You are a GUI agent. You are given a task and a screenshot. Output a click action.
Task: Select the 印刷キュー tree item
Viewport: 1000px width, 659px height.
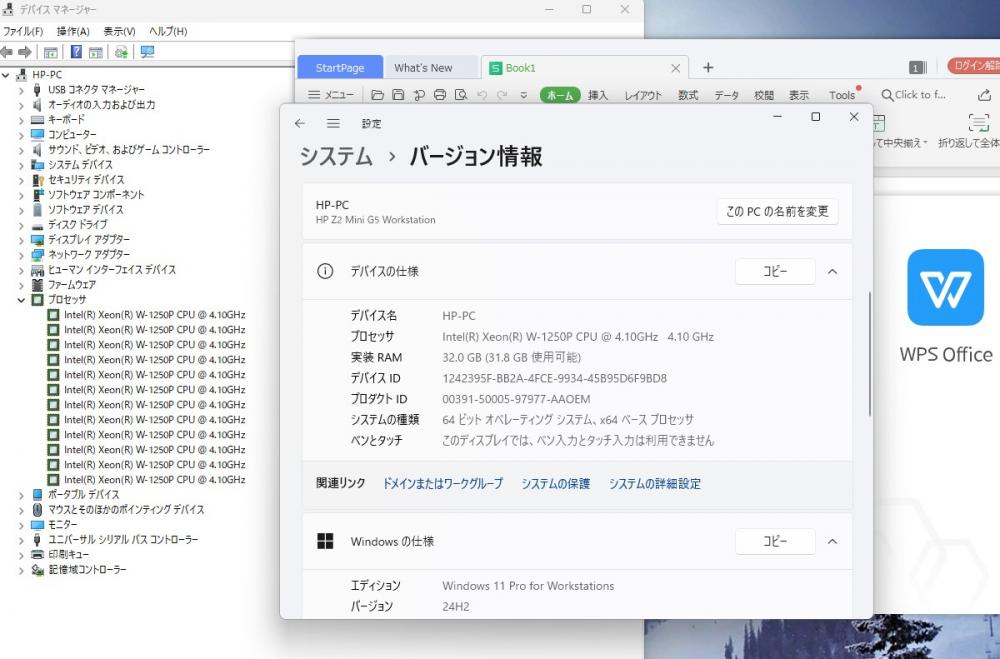click(x=68, y=555)
